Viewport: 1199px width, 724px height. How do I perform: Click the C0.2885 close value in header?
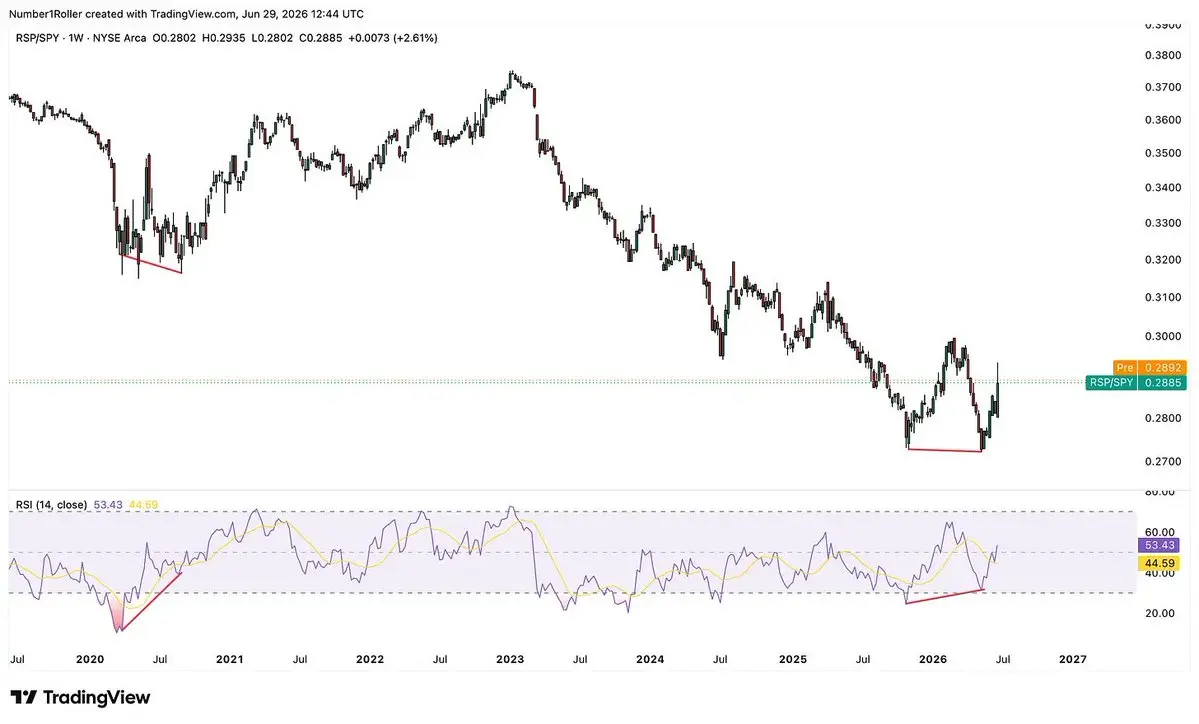[320, 37]
